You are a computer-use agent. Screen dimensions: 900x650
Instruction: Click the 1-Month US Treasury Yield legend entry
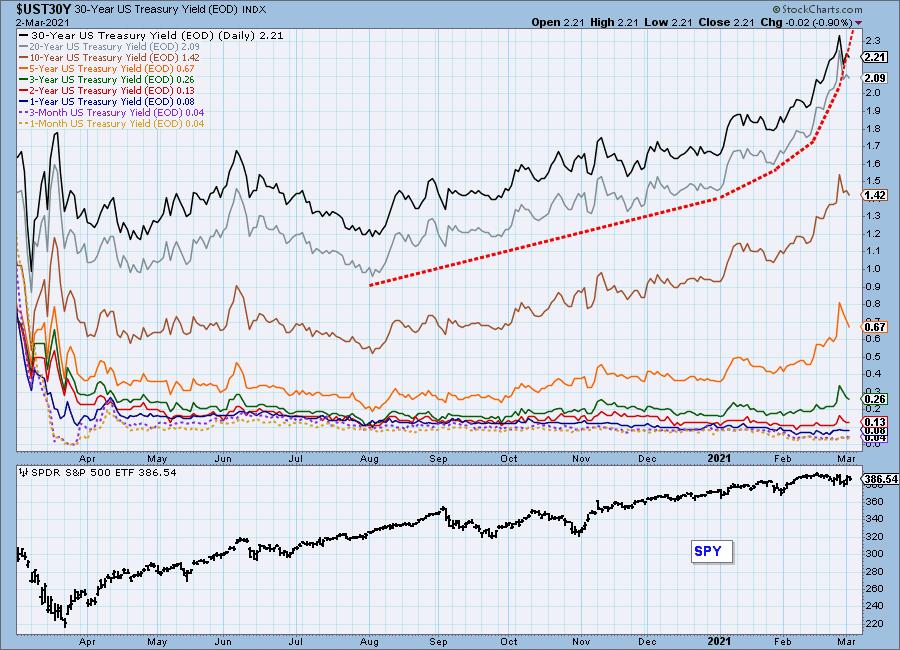click(x=112, y=123)
